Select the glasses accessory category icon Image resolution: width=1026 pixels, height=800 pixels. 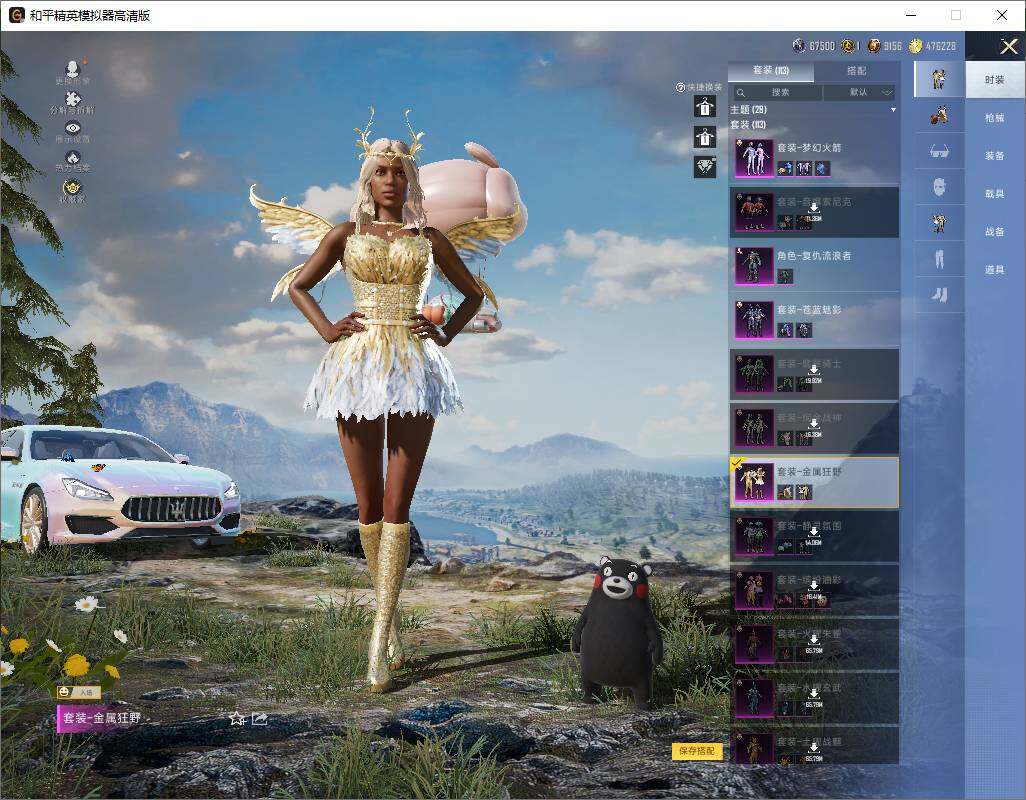click(939, 151)
